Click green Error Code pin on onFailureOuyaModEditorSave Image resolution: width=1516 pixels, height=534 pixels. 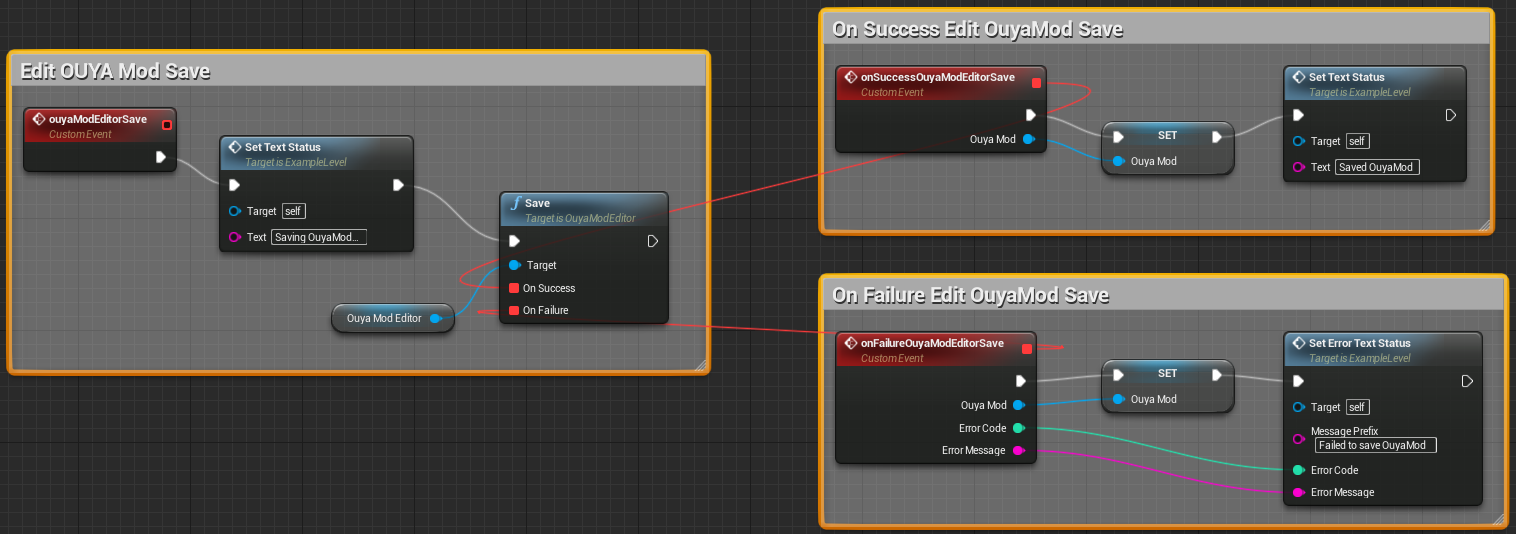(1018, 428)
